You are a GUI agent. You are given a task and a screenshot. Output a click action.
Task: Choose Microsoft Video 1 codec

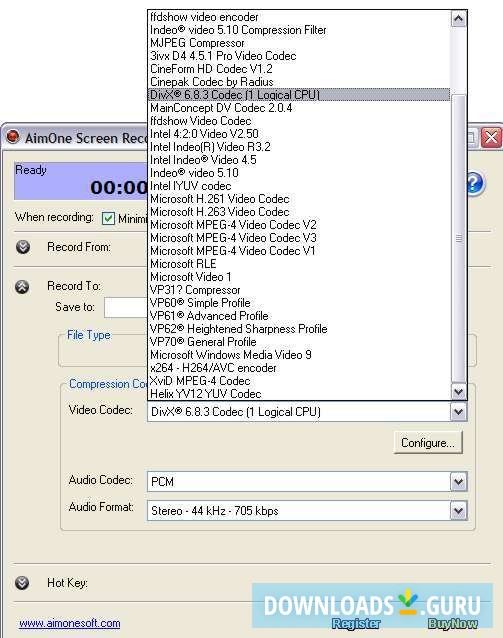299,277
